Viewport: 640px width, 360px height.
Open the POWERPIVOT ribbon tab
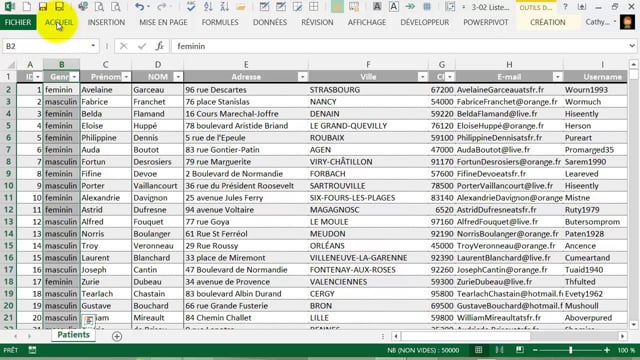(x=486, y=22)
